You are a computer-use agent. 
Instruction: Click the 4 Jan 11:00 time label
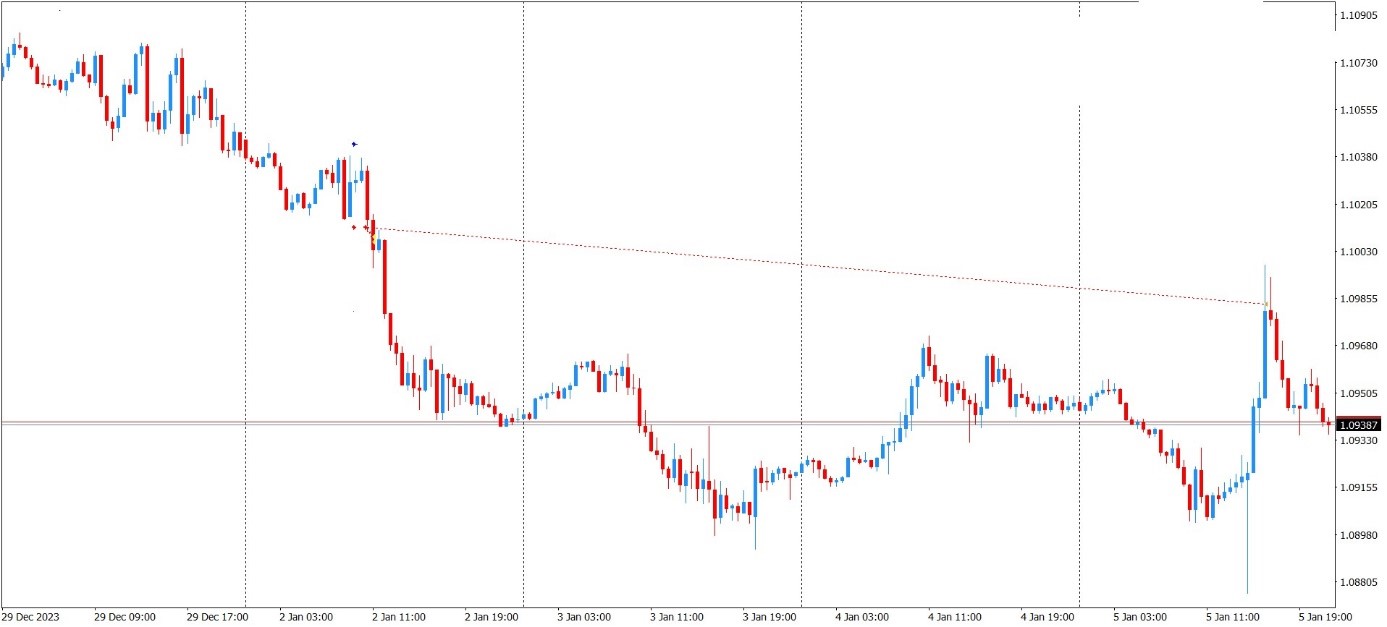(x=955, y=617)
